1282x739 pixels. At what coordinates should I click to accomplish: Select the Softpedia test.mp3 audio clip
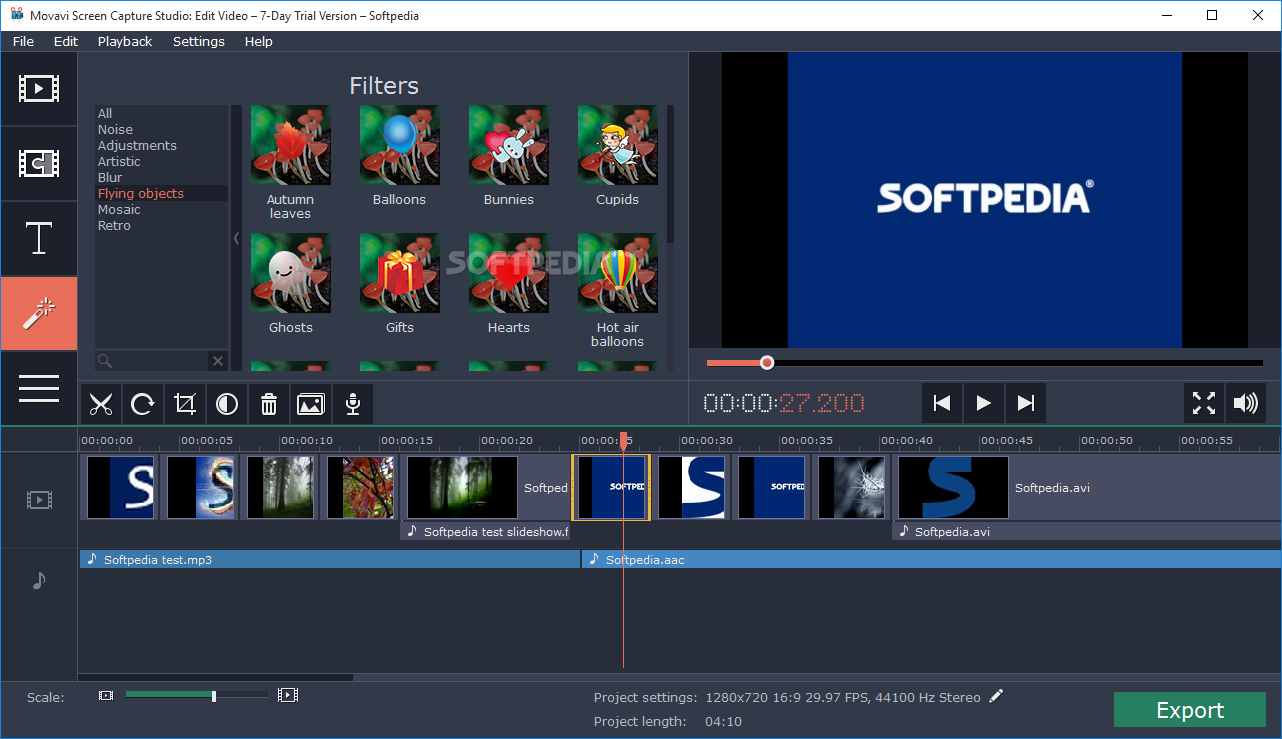[330, 559]
